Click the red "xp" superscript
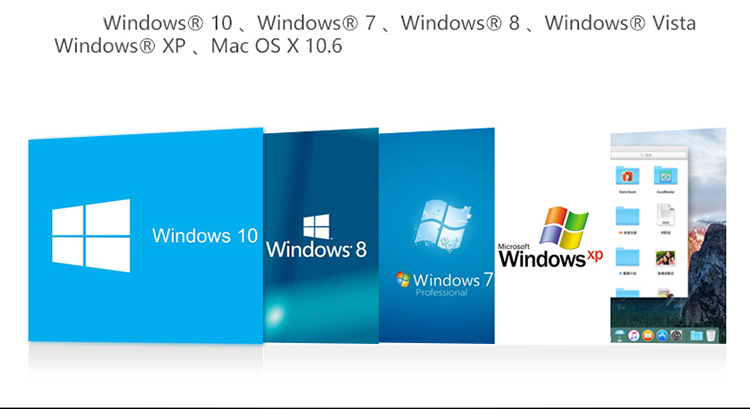Image resolution: width=750 pixels, height=409 pixels. click(595, 255)
